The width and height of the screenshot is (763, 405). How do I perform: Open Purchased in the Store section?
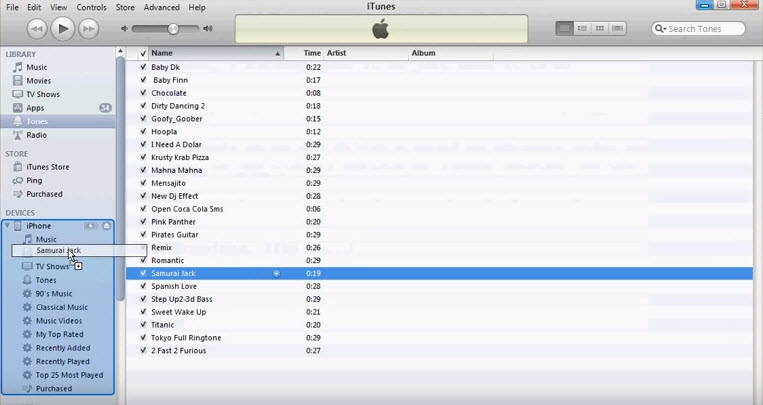coord(44,194)
